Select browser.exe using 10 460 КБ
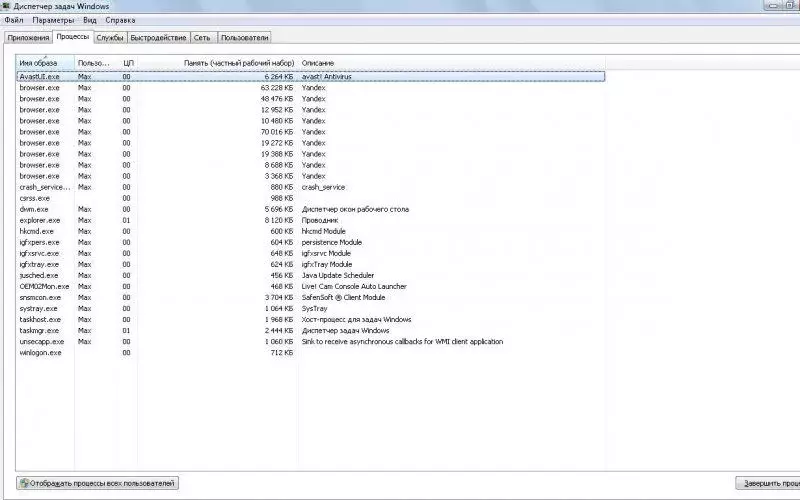The image size is (800, 500). pos(310,121)
